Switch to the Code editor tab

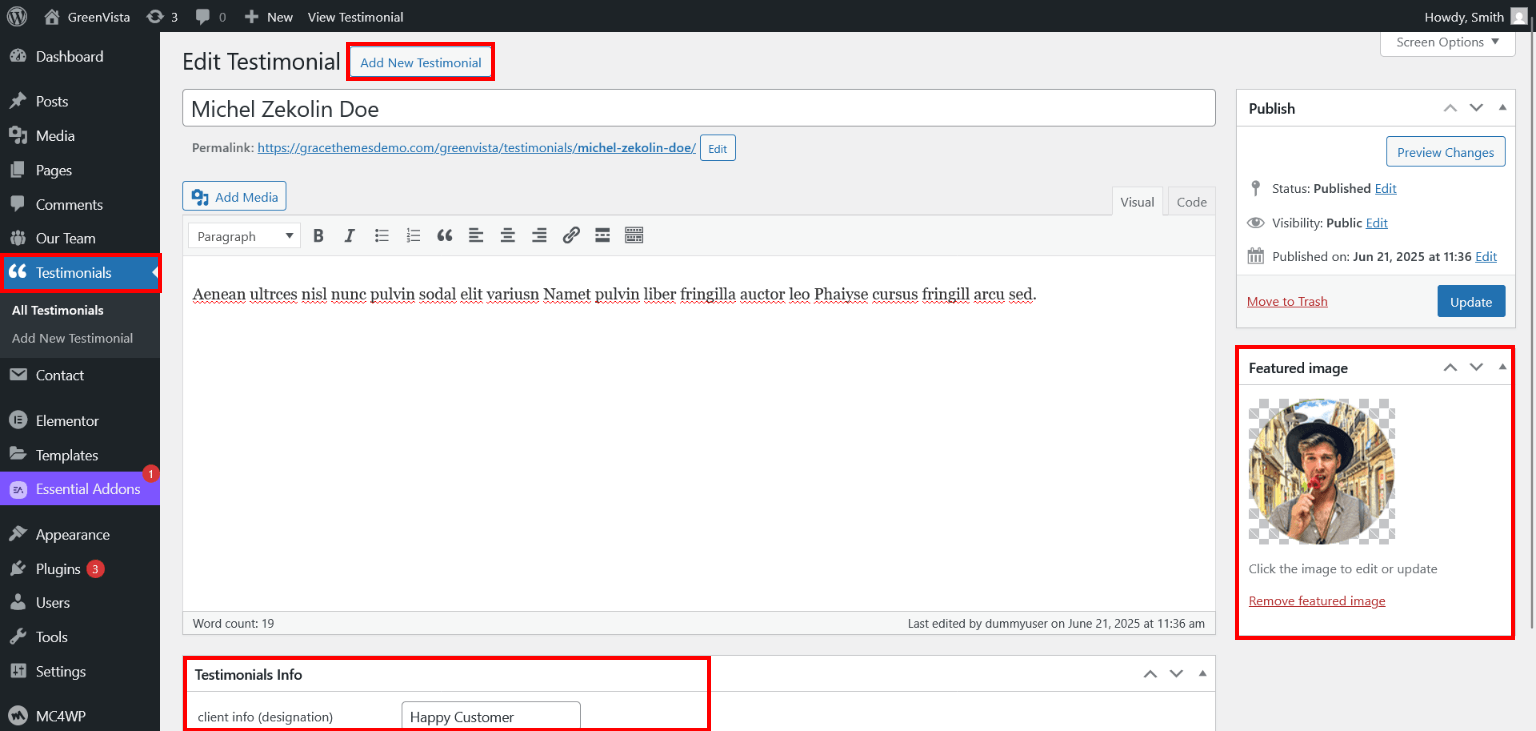[1191, 202]
